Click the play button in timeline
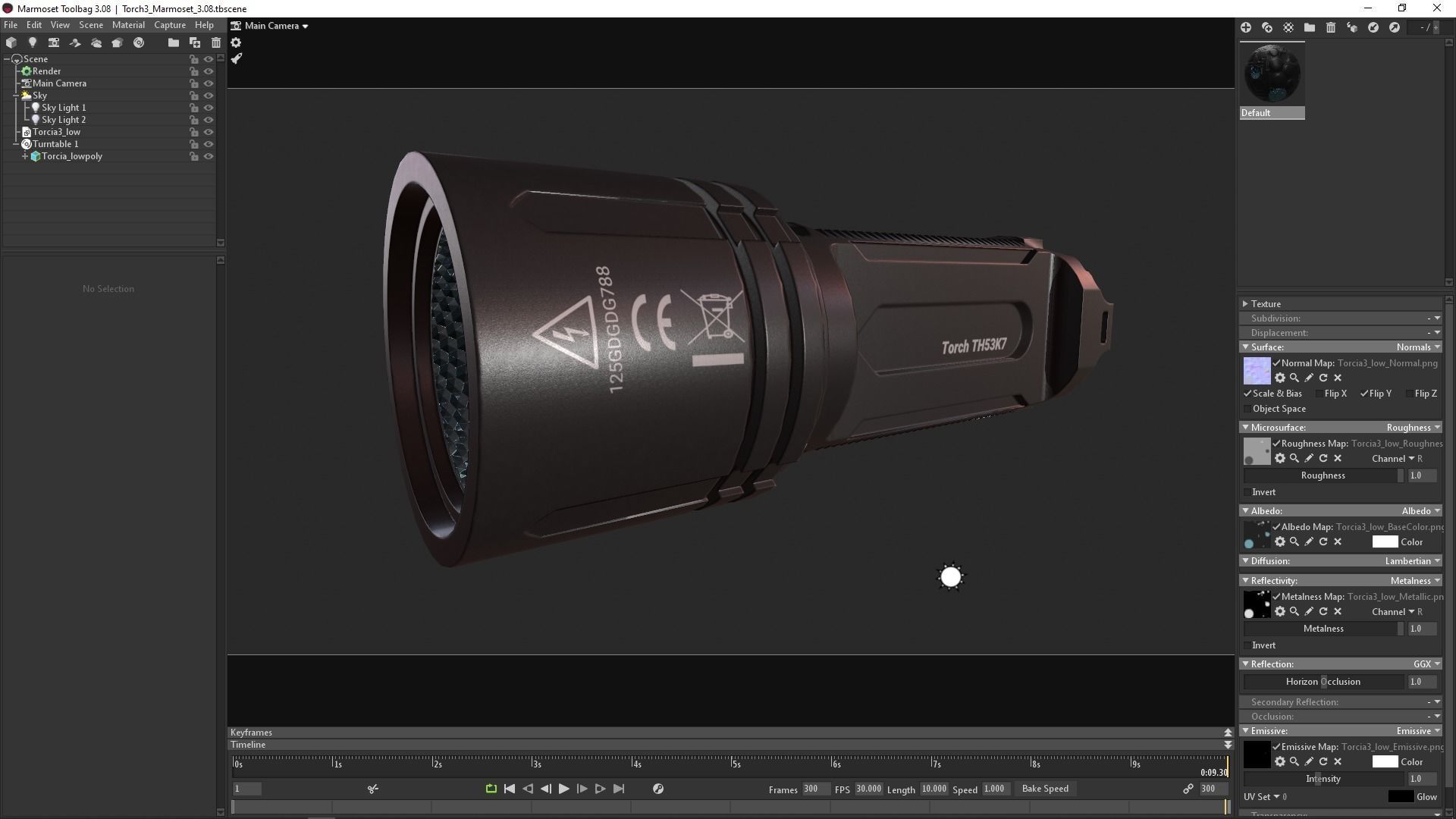This screenshot has width=1456, height=819. [x=563, y=789]
